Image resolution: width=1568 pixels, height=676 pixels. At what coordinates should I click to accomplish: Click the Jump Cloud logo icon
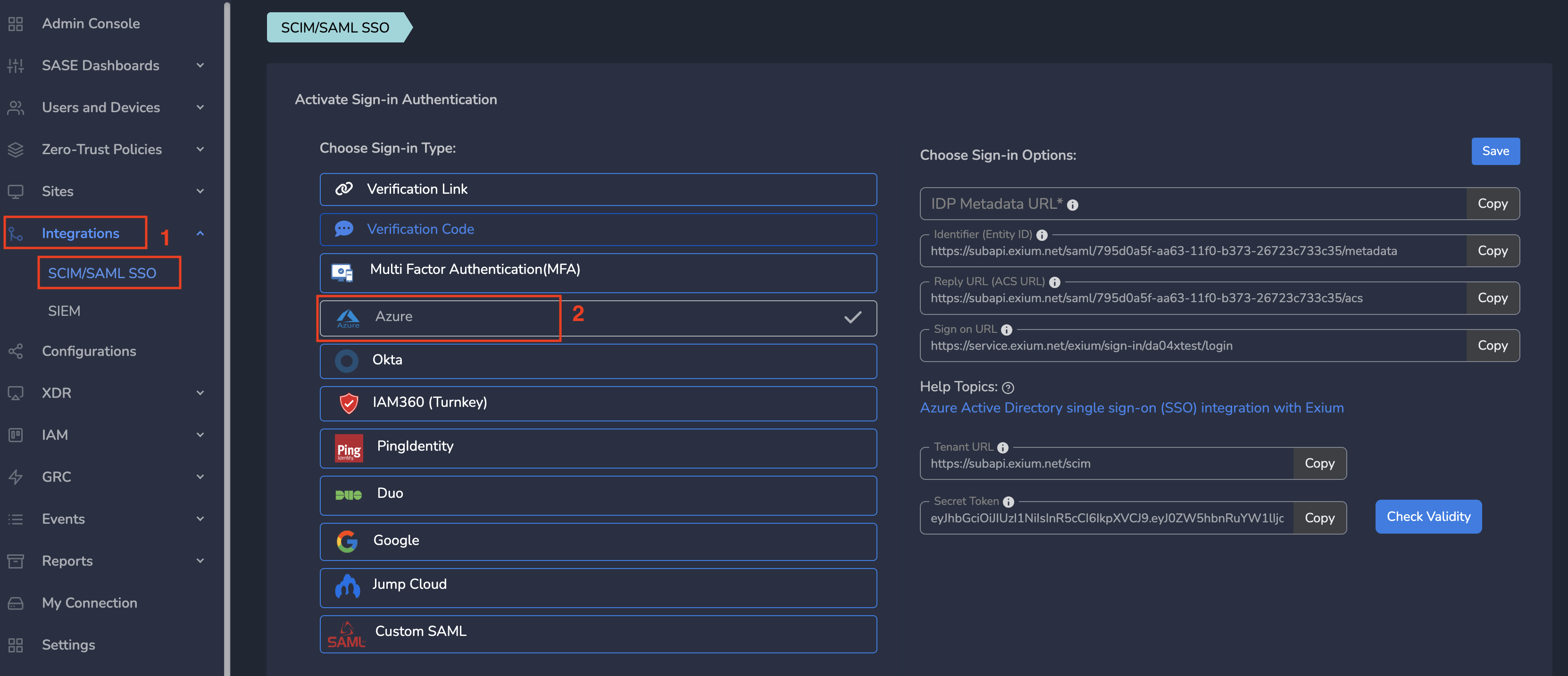(347, 586)
